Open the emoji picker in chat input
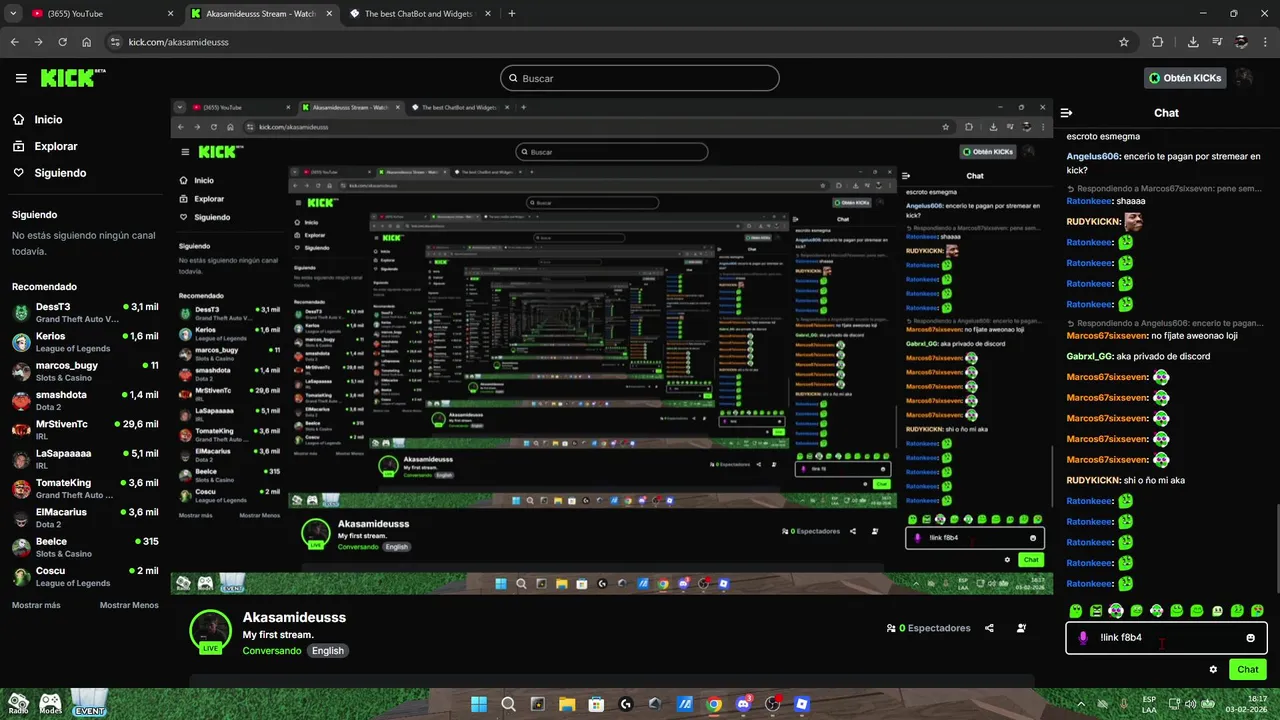1280x720 pixels. (1250, 638)
